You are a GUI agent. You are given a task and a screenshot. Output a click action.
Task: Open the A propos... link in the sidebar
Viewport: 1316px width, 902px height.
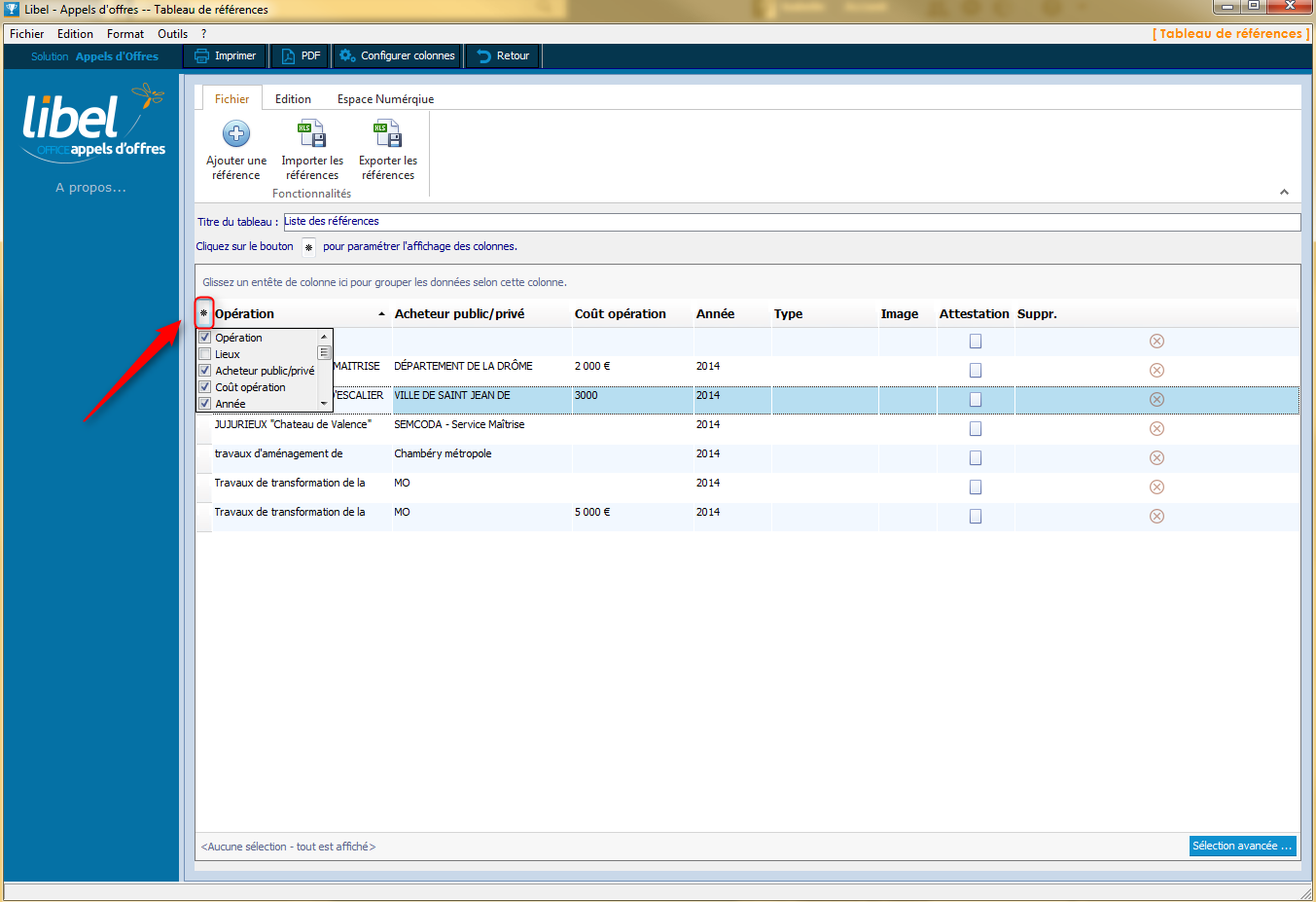(x=90, y=188)
